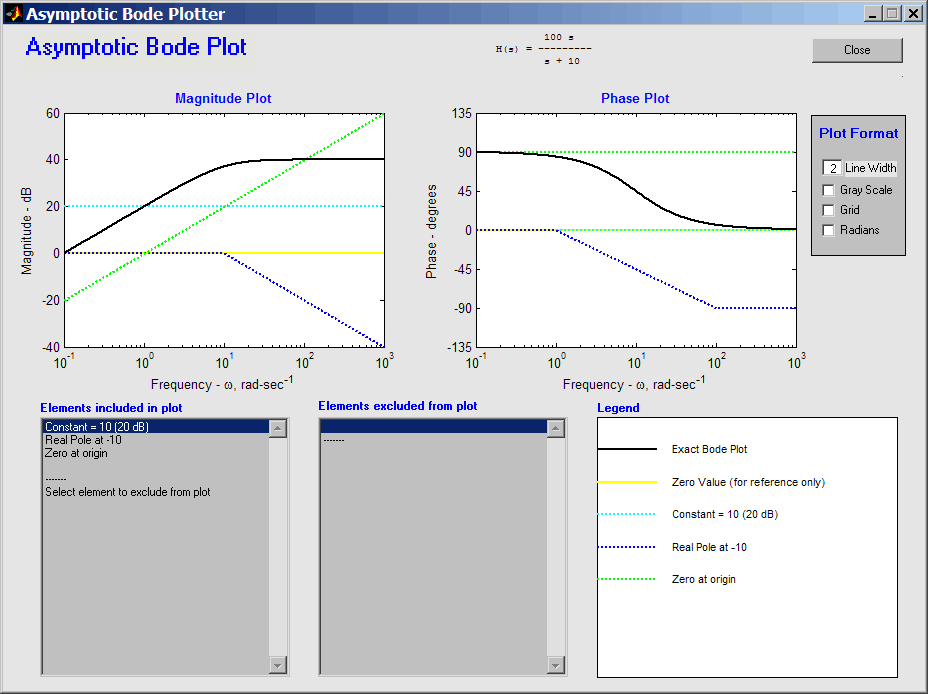The height and width of the screenshot is (694, 928).
Task: Click the MATLAB icon in the title bar
Action: pos(13,13)
